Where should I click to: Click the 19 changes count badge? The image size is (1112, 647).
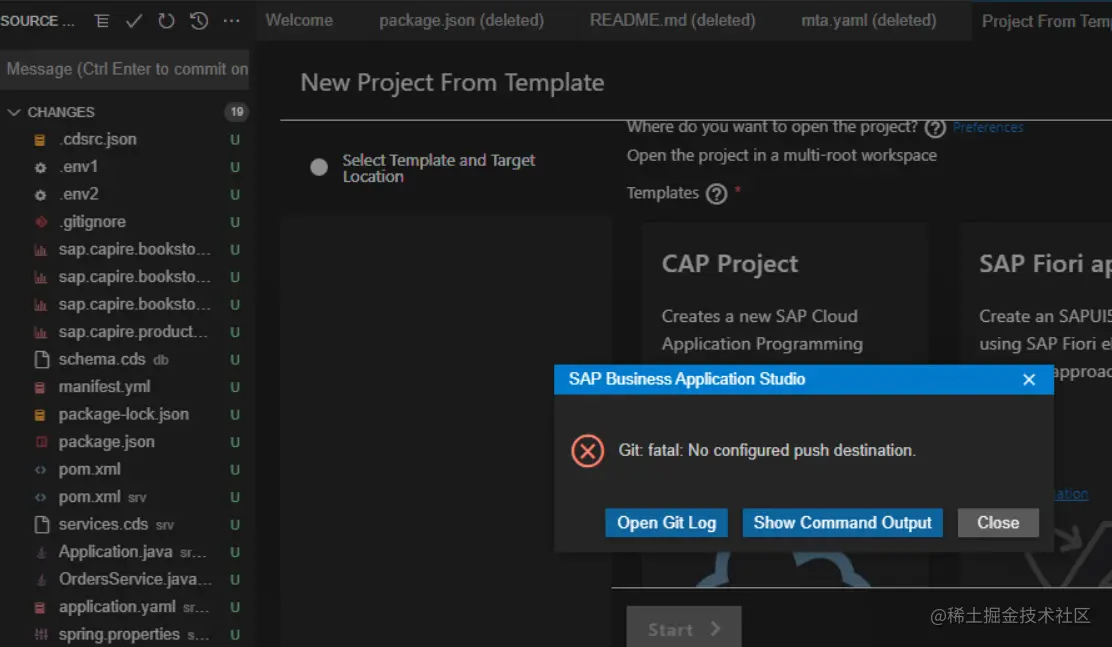pos(236,111)
